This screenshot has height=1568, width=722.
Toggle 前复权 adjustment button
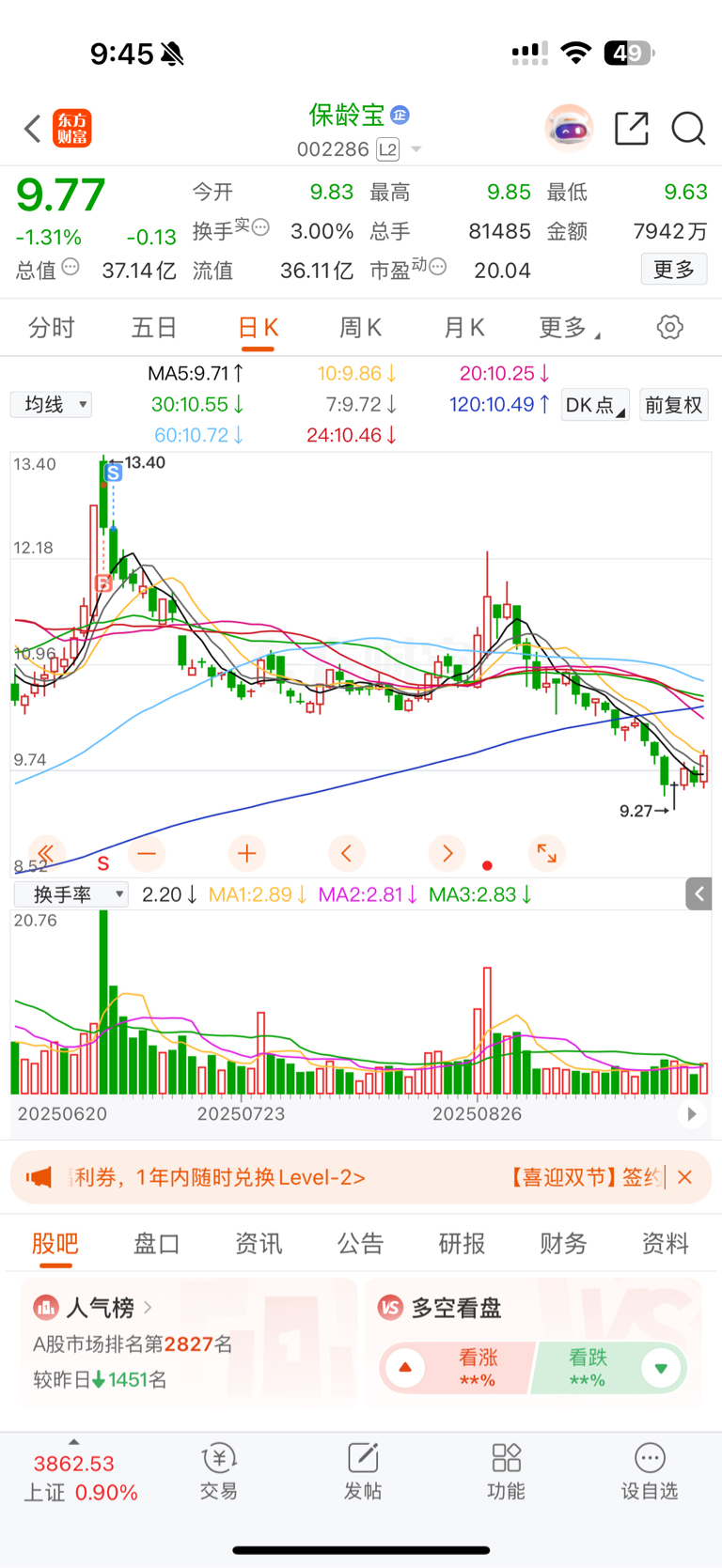click(673, 405)
